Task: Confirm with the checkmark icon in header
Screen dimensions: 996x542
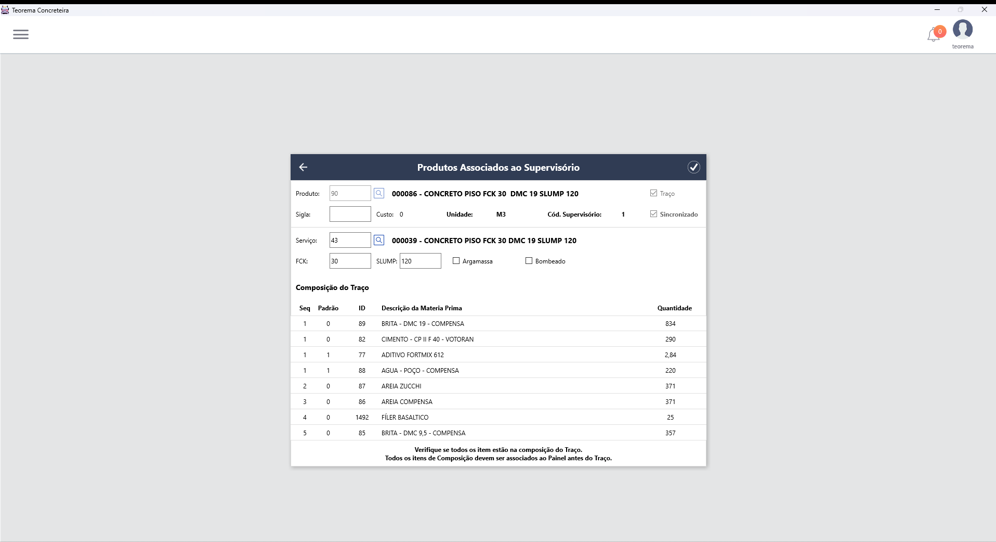Action: click(x=693, y=167)
